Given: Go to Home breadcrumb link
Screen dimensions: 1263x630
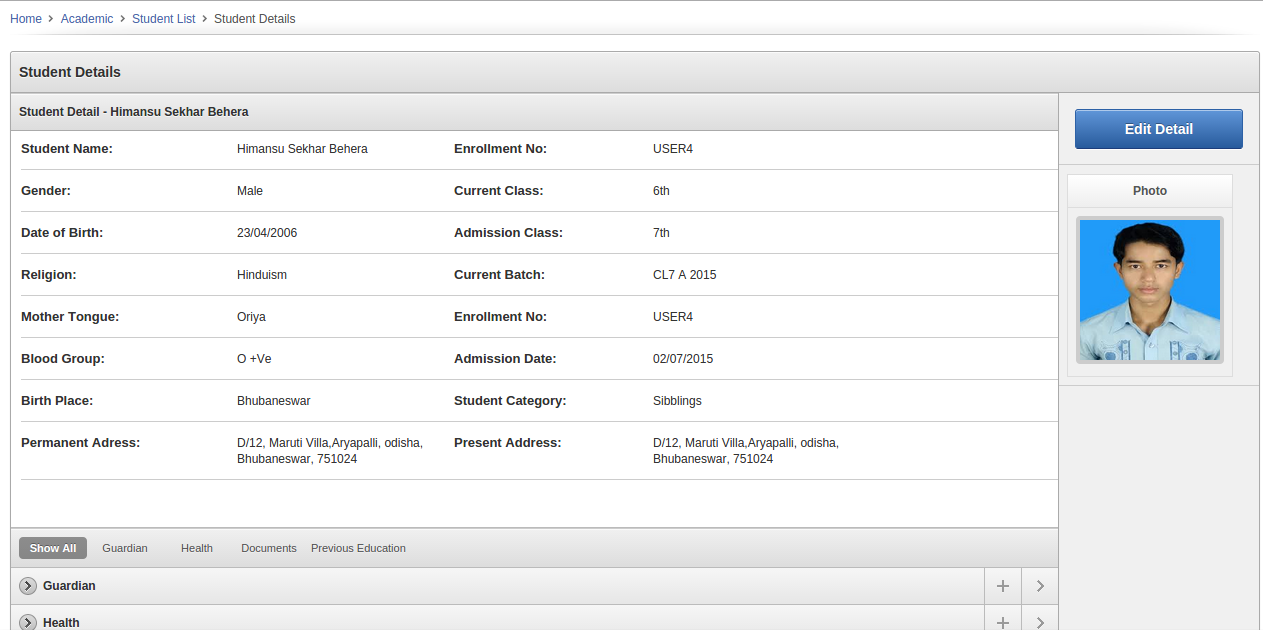Looking at the screenshot, I should 26,19.
